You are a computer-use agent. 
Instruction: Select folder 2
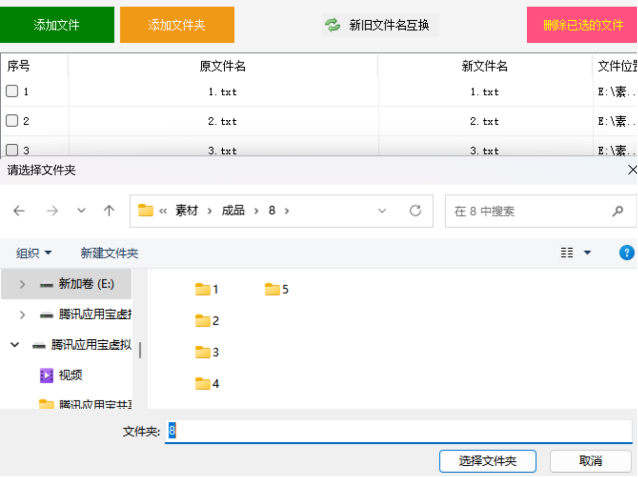207,321
